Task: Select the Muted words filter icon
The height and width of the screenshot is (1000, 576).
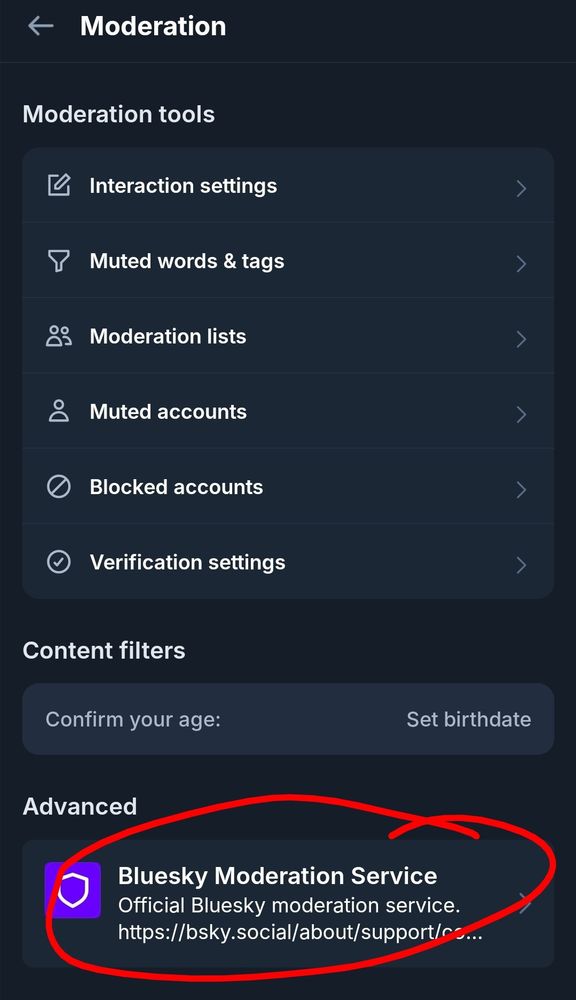Action: [60, 260]
